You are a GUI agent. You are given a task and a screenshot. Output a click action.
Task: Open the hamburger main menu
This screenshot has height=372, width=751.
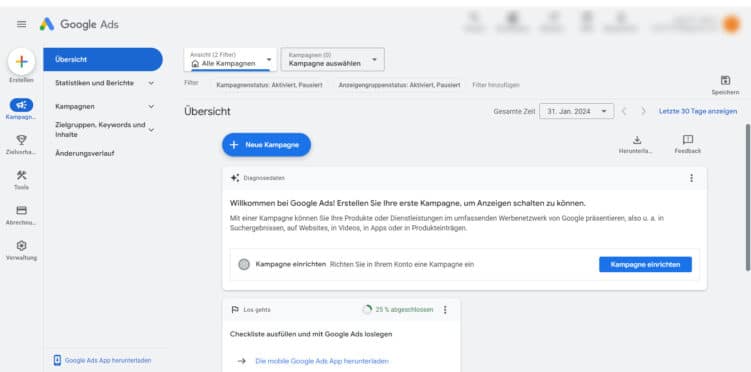pos(22,24)
